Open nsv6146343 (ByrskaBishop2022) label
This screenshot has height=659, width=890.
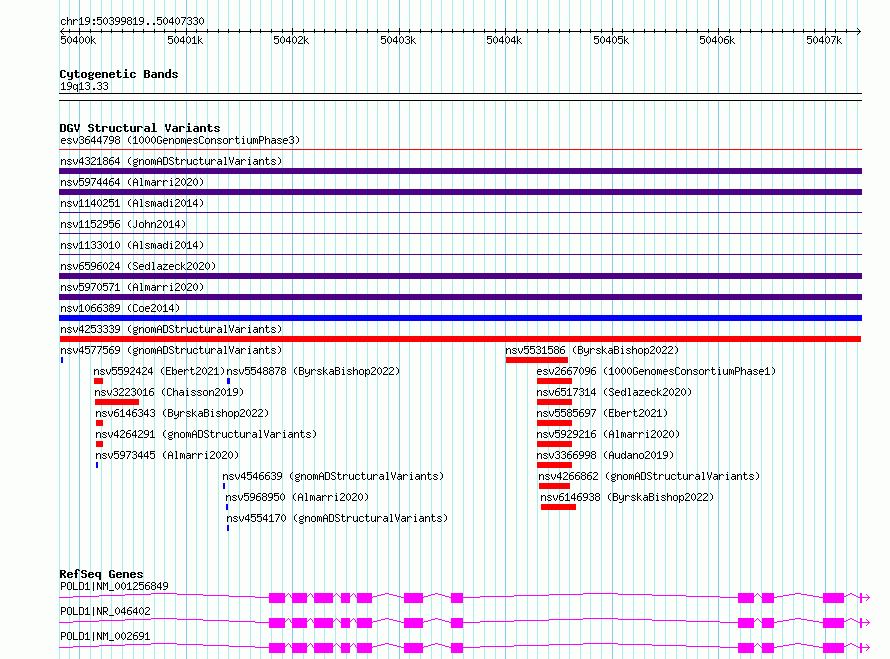click(182, 413)
